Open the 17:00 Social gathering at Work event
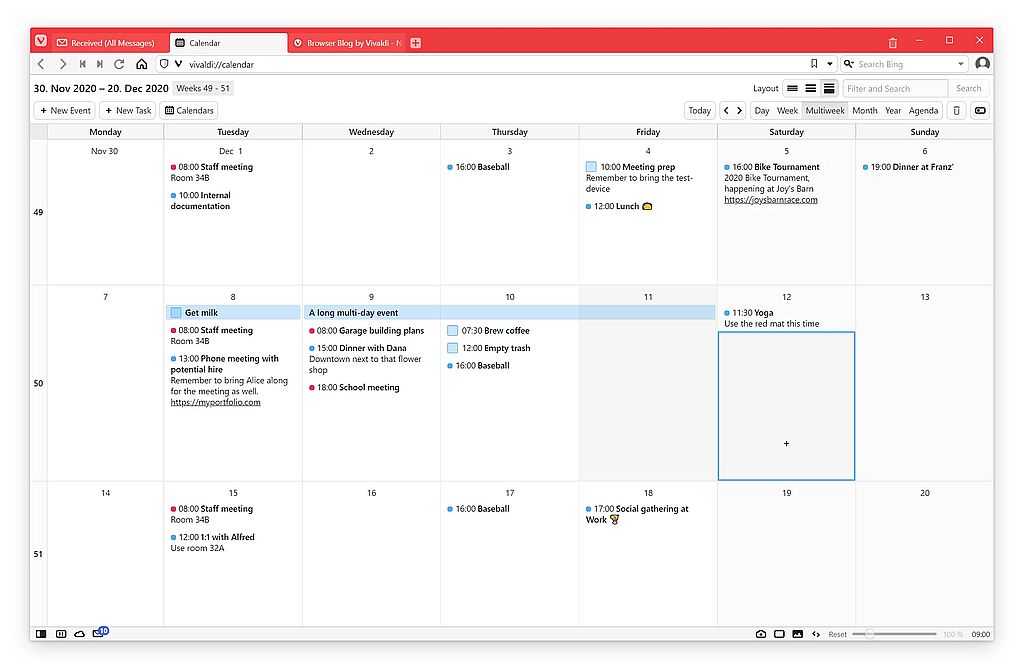Image resolution: width=1024 pixels, height=668 pixels. (x=637, y=515)
